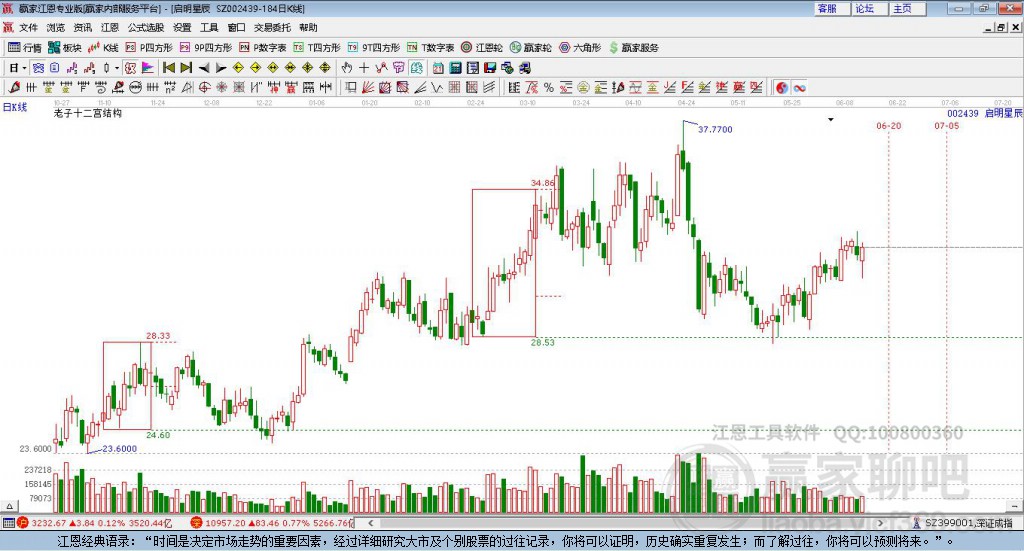Open the 资讯 menu
The height and width of the screenshot is (551, 1024).
click(82, 27)
